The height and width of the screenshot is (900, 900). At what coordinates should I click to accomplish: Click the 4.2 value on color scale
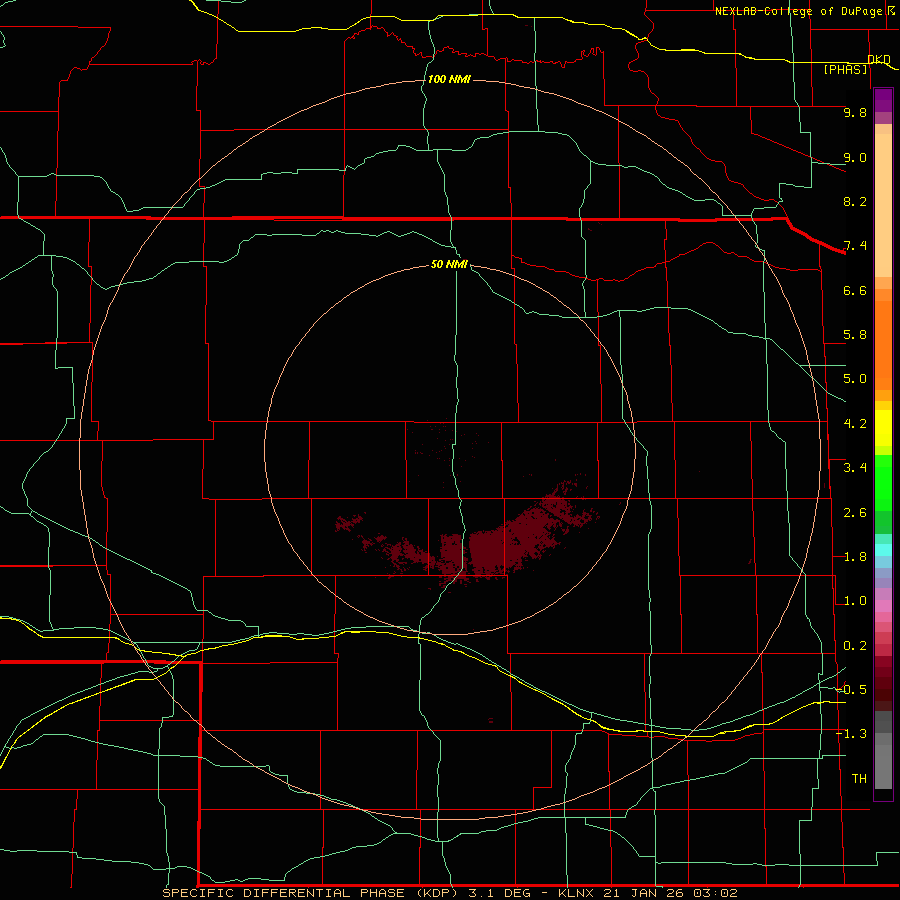coord(855,424)
